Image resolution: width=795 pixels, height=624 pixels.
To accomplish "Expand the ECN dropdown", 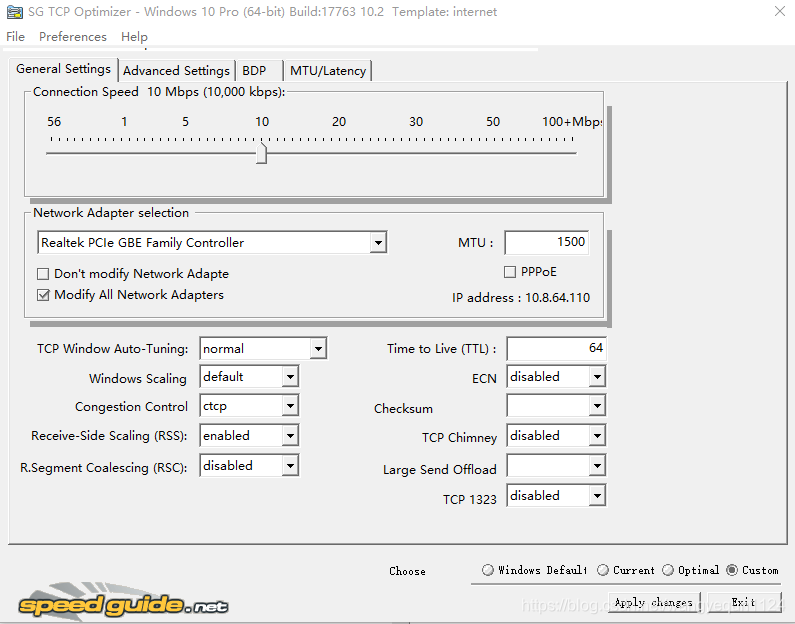I will (x=597, y=377).
